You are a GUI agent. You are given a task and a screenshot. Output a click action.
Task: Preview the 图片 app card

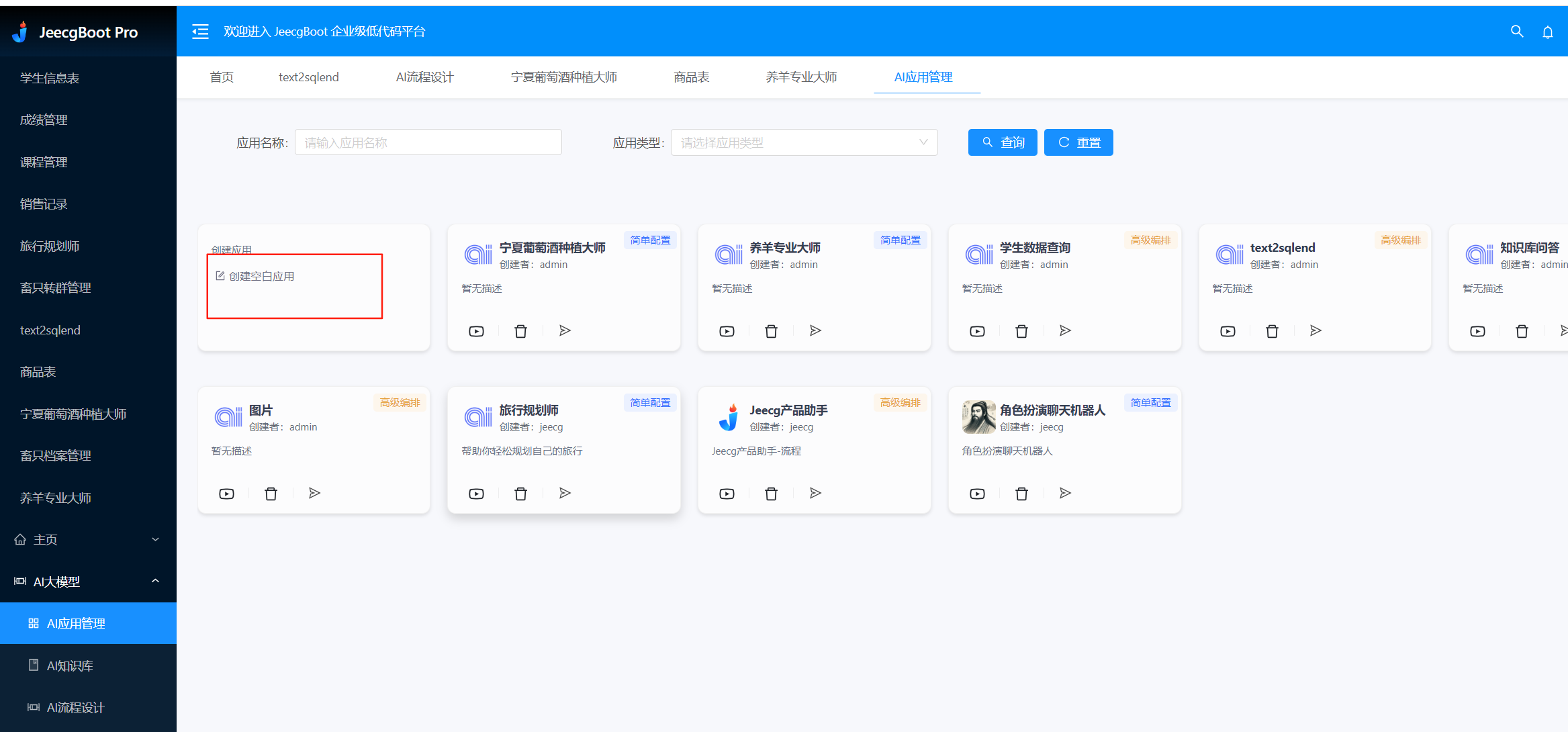pos(226,494)
